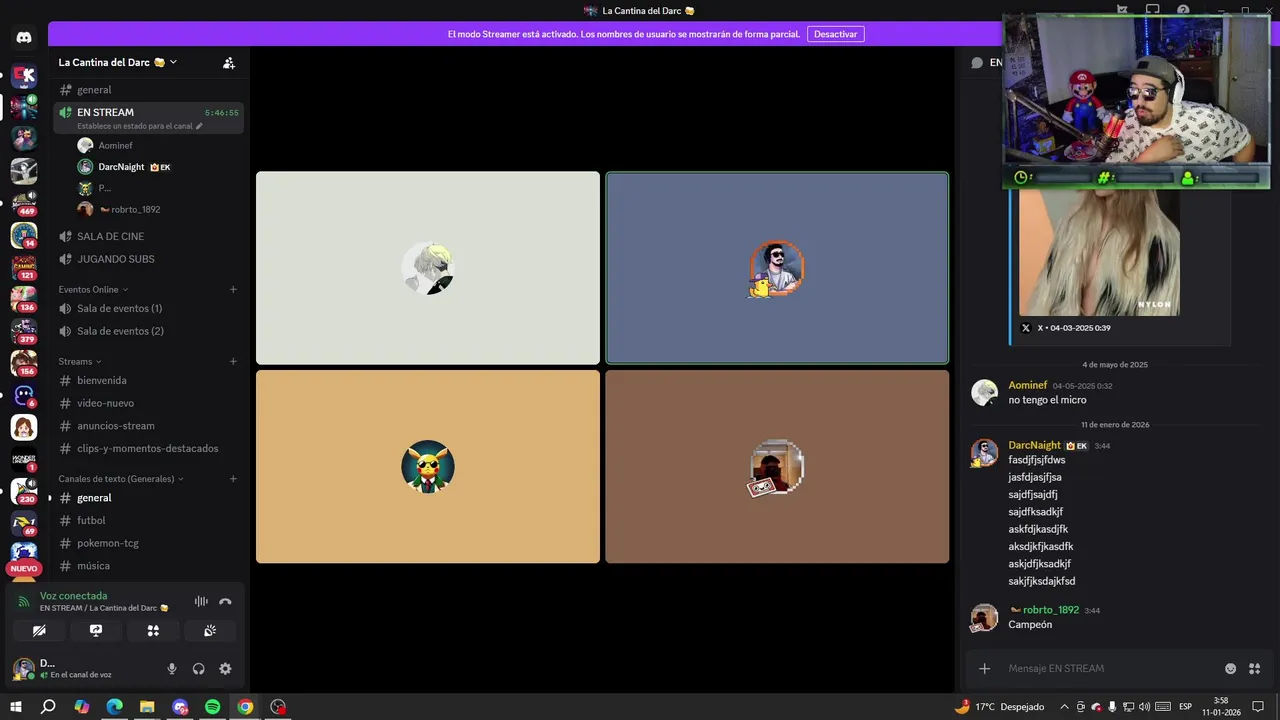The height and width of the screenshot is (720, 1280).
Task: Click the NUEVO unread indicator pill
Action: click(x=24, y=568)
